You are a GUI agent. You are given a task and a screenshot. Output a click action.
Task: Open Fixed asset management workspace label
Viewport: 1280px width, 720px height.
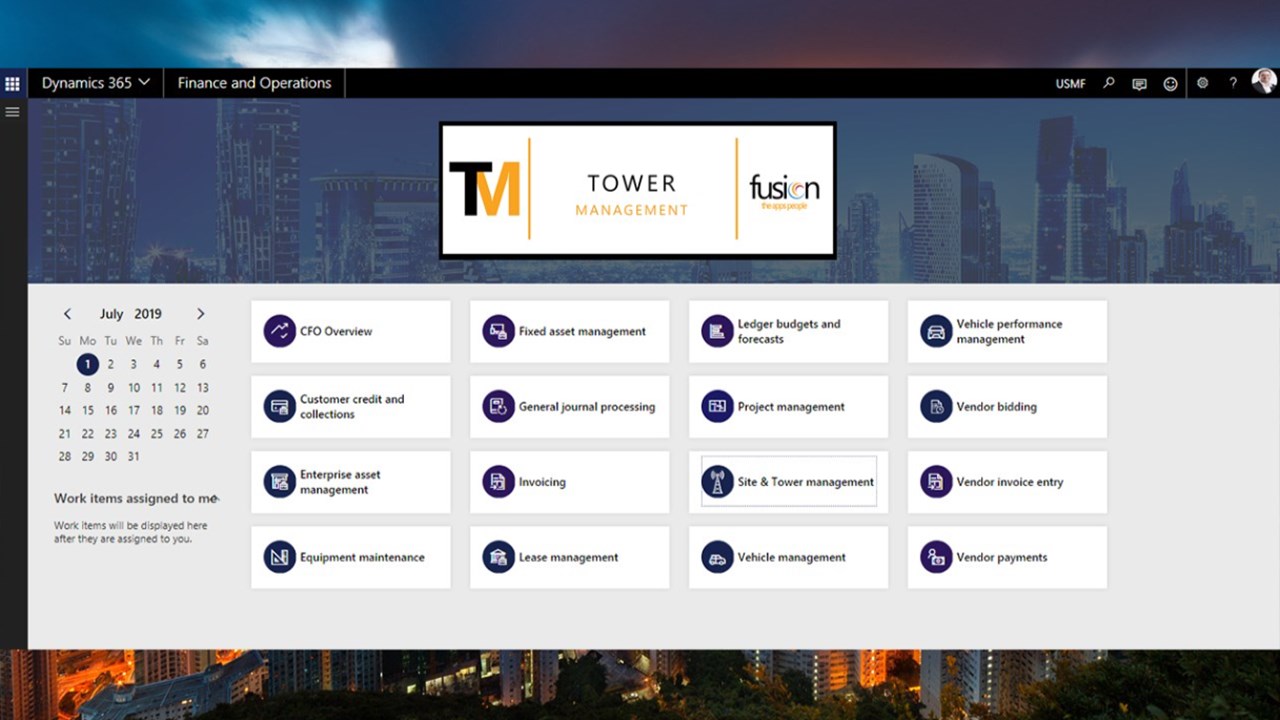pos(582,331)
